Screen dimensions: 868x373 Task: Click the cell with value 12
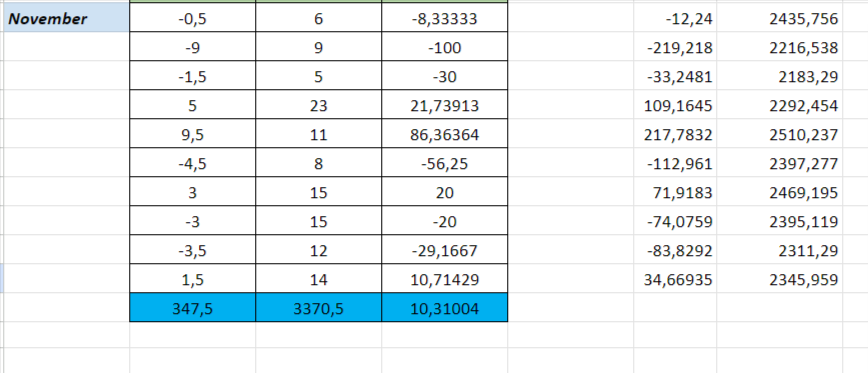(x=318, y=250)
